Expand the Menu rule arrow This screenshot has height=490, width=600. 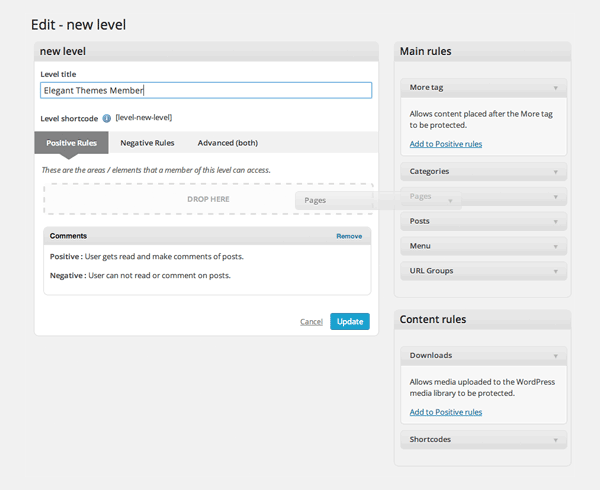(x=556, y=247)
